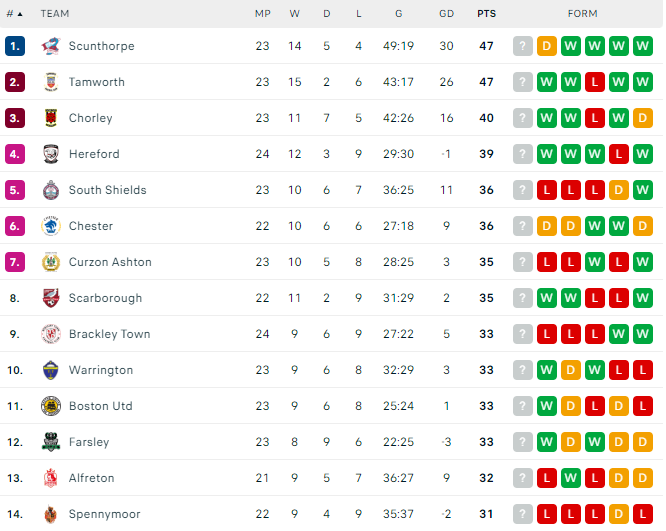Click the FORM column header
Viewport: 666px width, 531px height.
point(582,14)
